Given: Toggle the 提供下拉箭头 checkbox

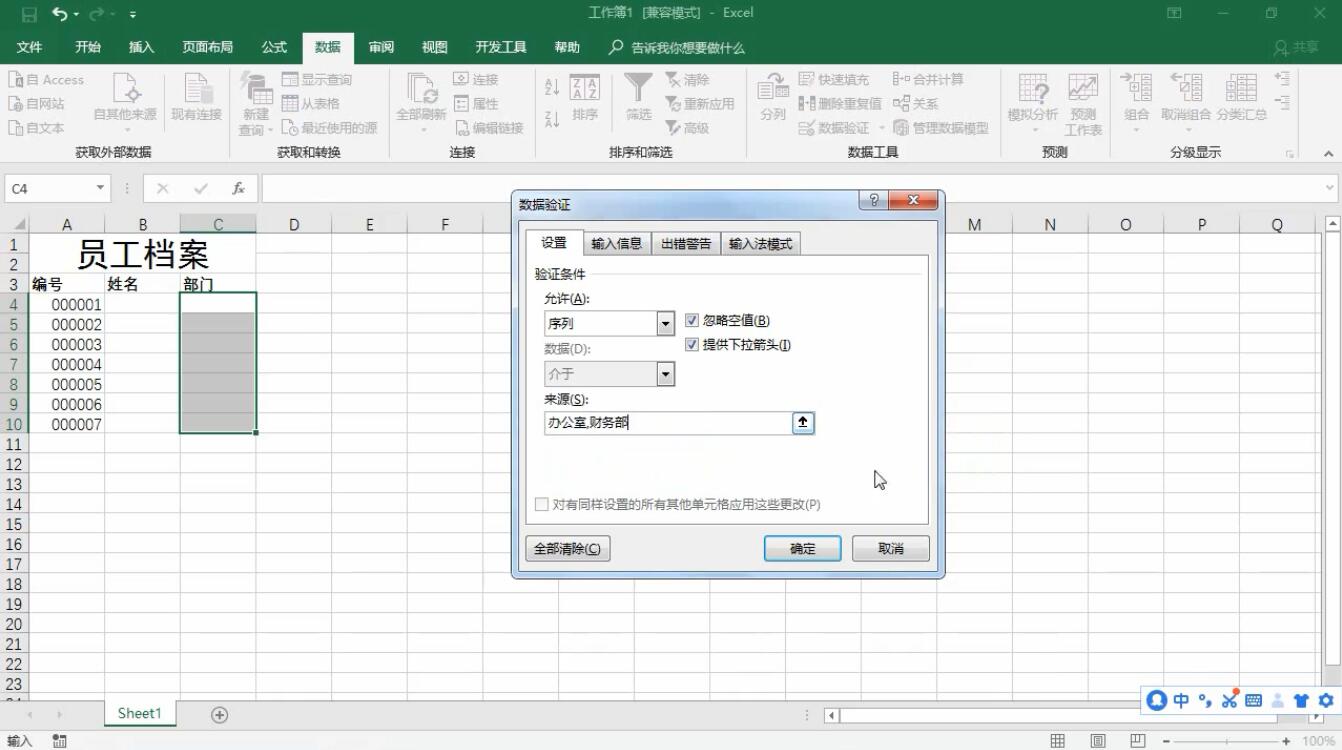Looking at the screenshot, I should (x=692, y=345).
